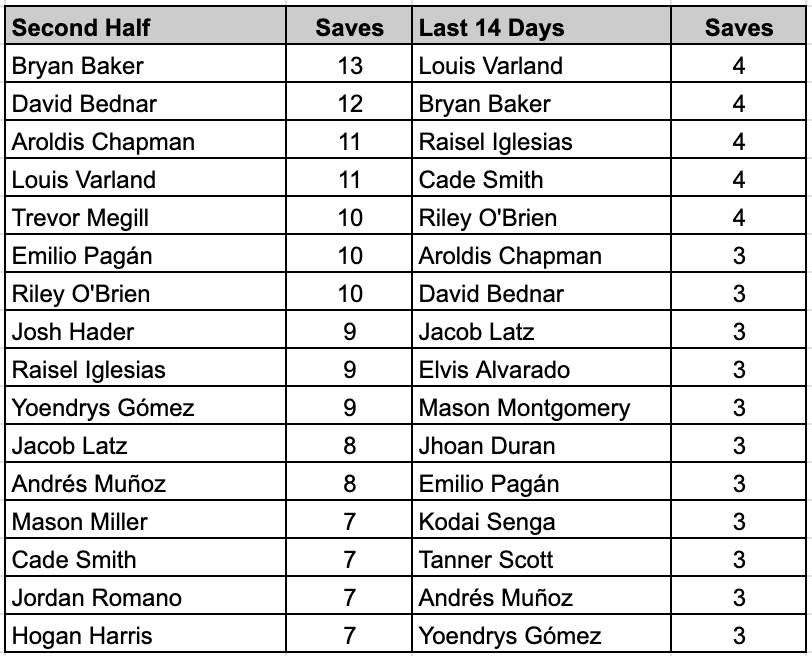The image size is (812, 656).
Task: Select the Second Half header cell
Action: pyautogui.click(x=146, y=26)
